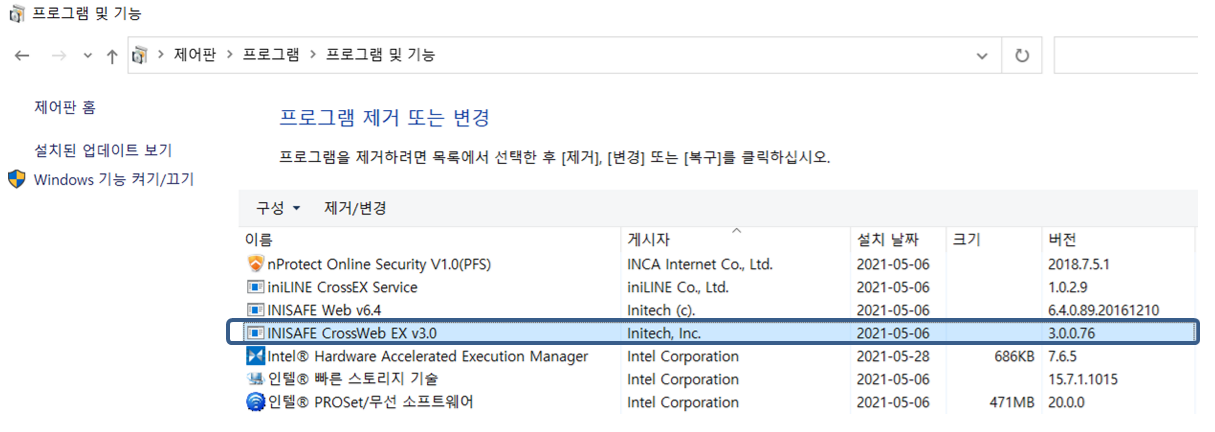Viewport: 1215px width, 432px height.
Task: Click the control panel icon in address bar
Action: 141,55
